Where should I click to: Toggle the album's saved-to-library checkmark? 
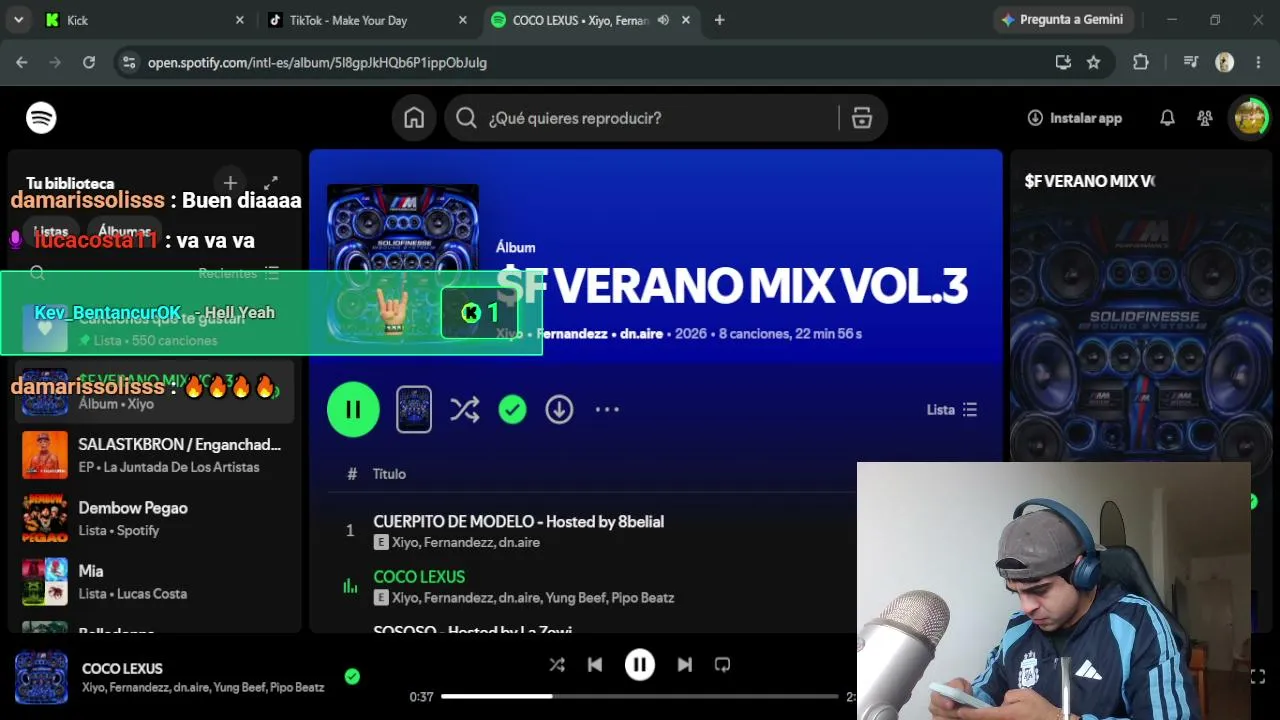[x=512, y=409]
